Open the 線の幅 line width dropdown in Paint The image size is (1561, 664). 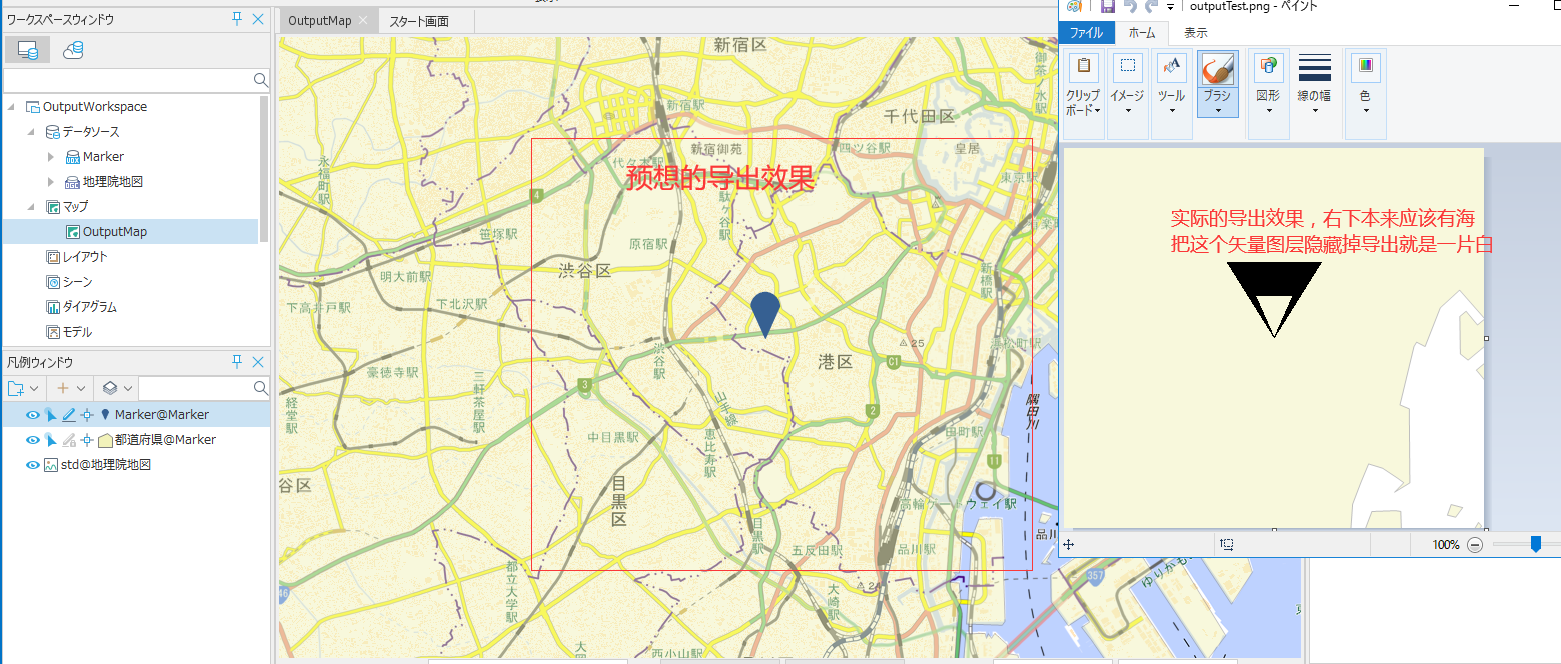click(1314, 85)
